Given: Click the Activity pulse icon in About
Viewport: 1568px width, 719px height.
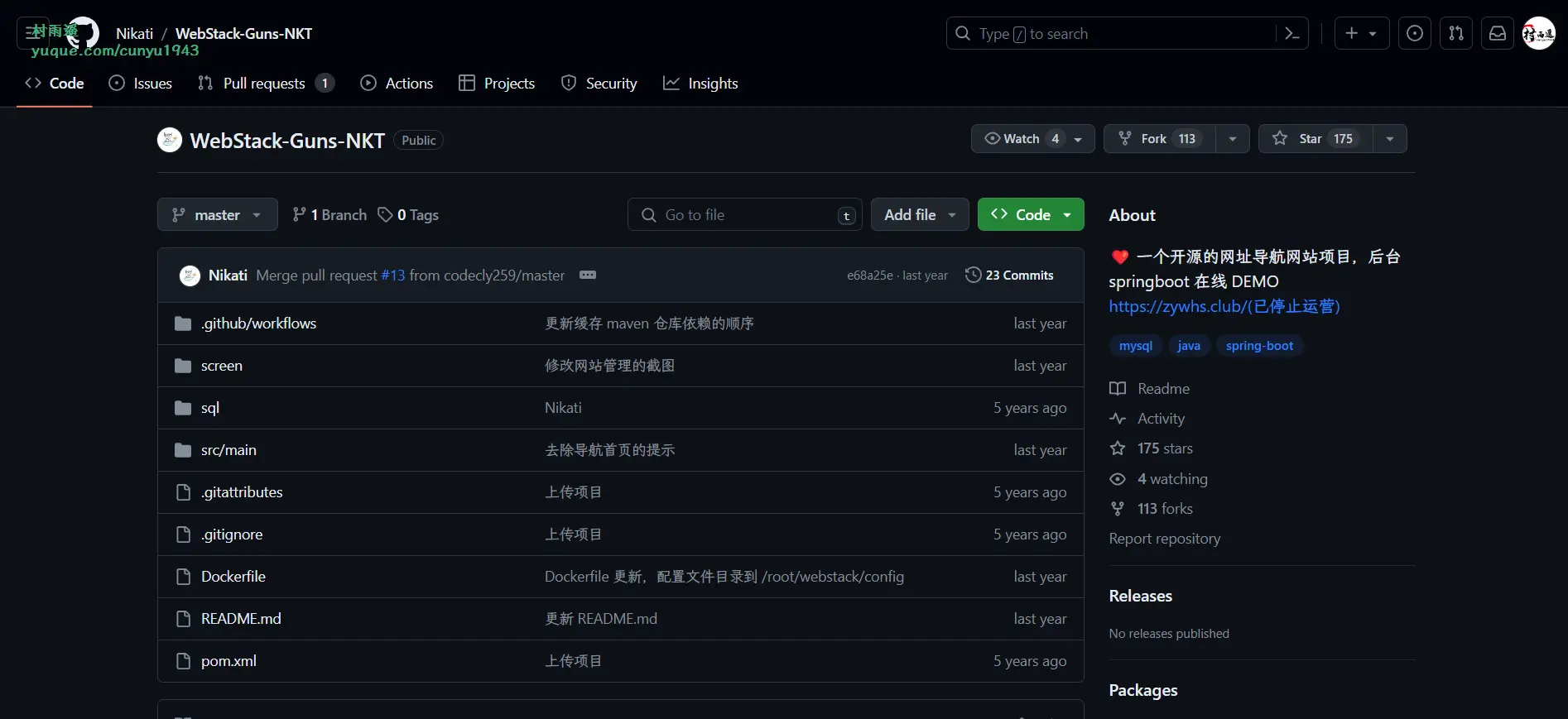Looking at the screenshot, I should pos(1118,419).
